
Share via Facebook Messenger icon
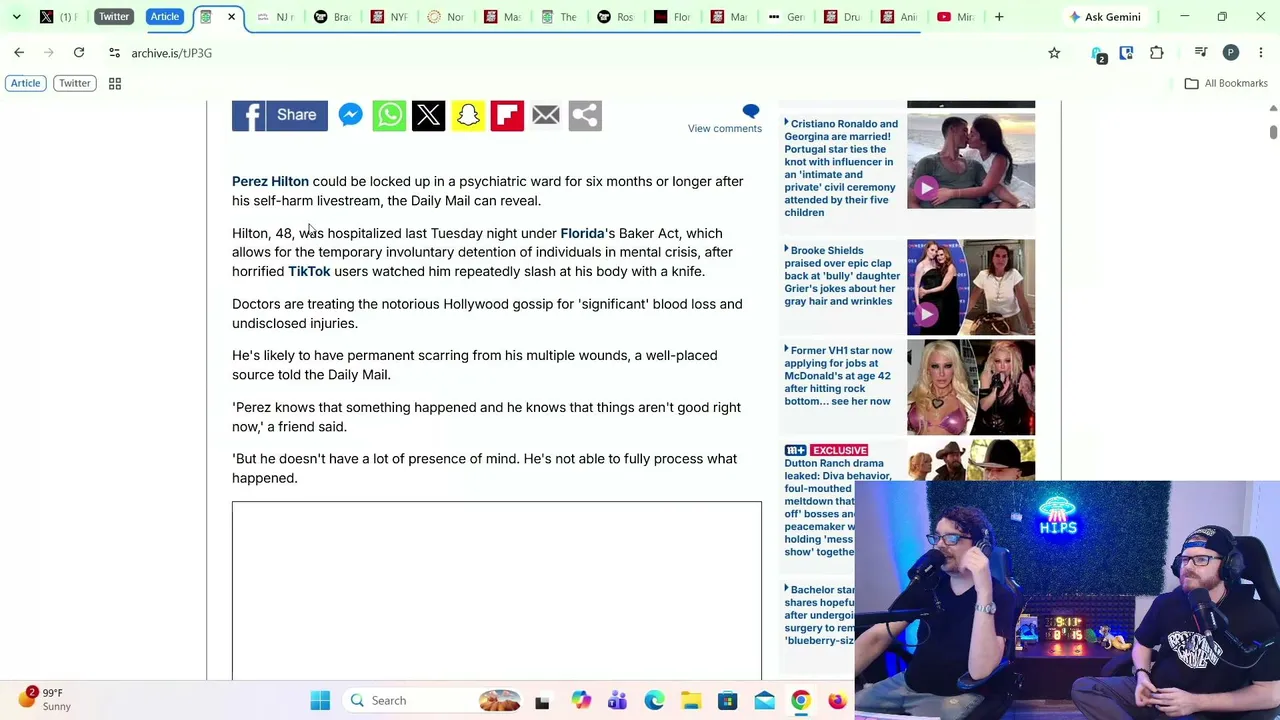350,115
